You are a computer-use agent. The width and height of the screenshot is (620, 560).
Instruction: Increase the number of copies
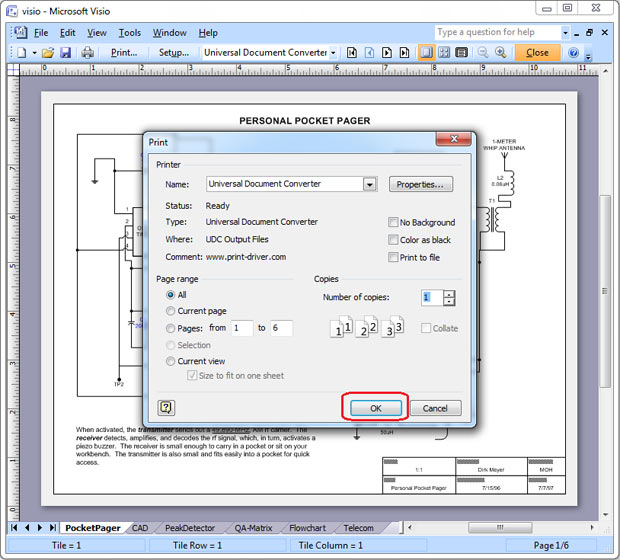pyautogui.click(x=449, y=293)
